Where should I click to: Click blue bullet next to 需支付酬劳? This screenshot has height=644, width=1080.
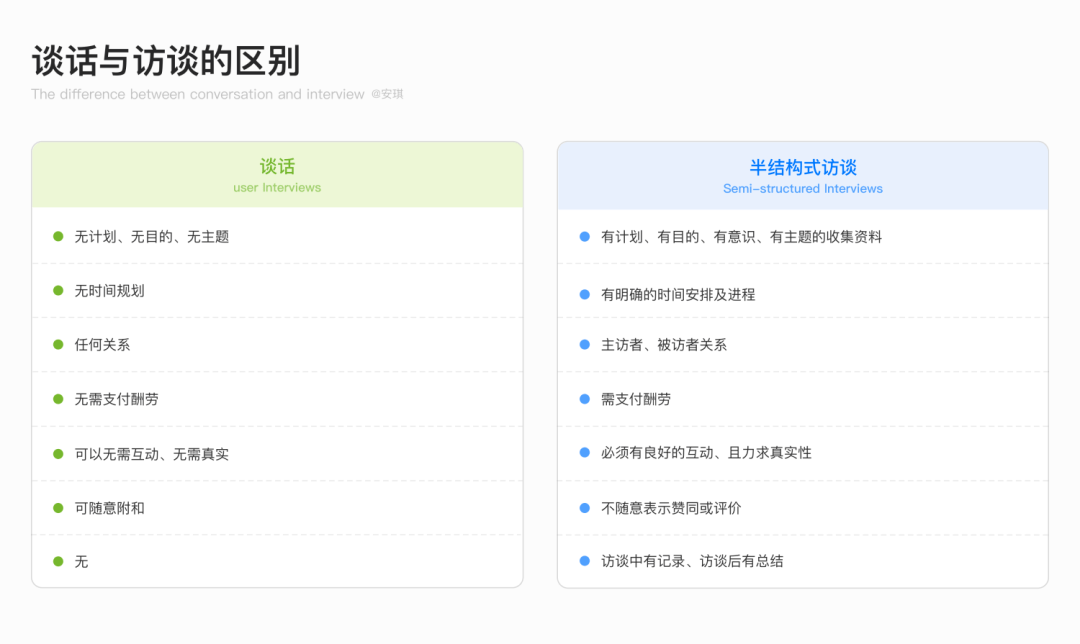(585, 399)
